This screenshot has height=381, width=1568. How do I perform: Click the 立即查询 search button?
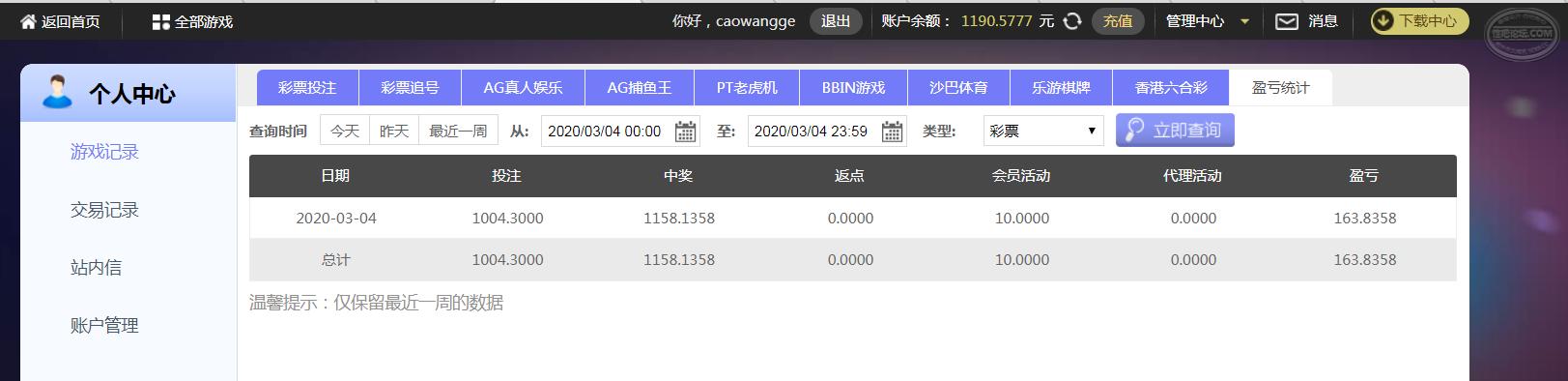point(1175,131)
